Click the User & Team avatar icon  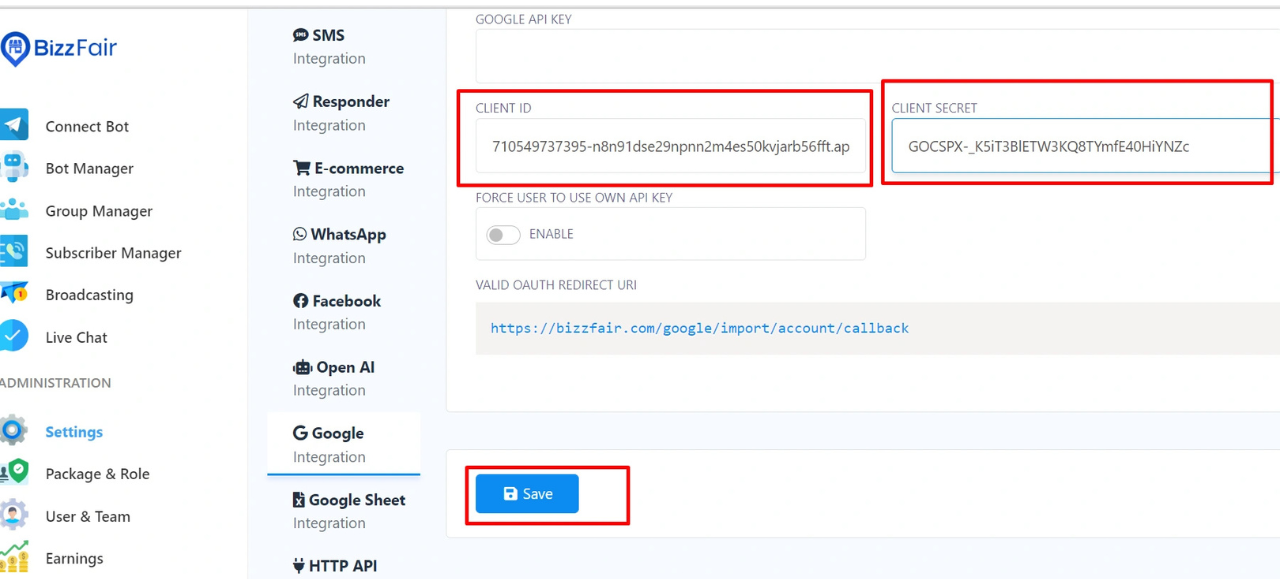pos(13,515)
